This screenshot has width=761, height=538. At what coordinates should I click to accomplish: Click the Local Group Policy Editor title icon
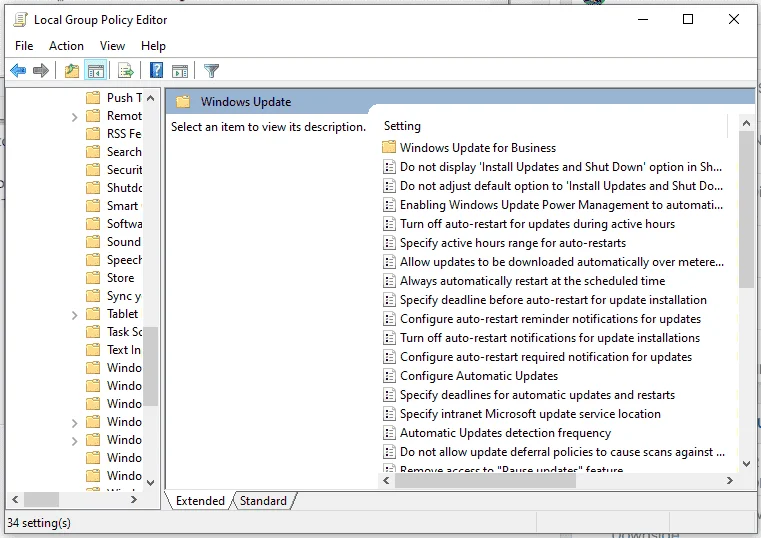coord(20,20)
